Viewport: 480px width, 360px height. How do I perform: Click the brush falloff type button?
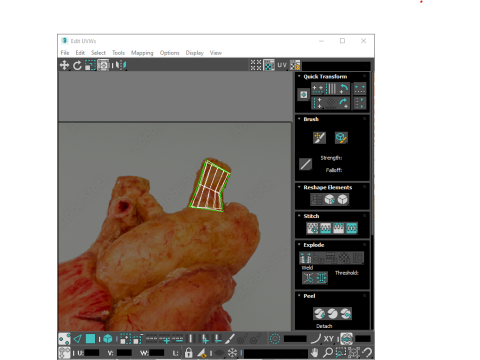click(305, 164)
